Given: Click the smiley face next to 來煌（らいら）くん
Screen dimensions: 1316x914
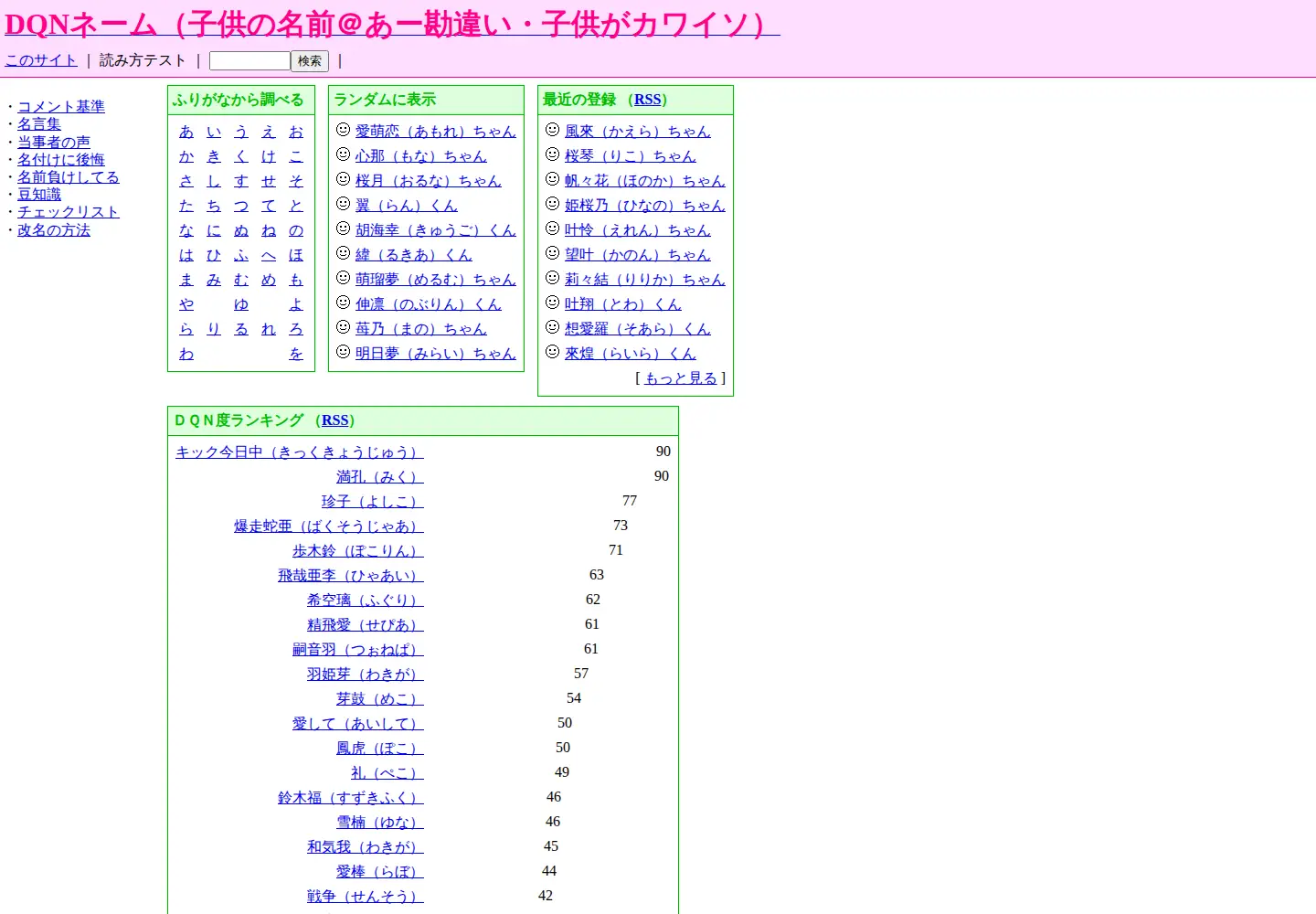Looking at the screenshot, I should tap(552, 352).
